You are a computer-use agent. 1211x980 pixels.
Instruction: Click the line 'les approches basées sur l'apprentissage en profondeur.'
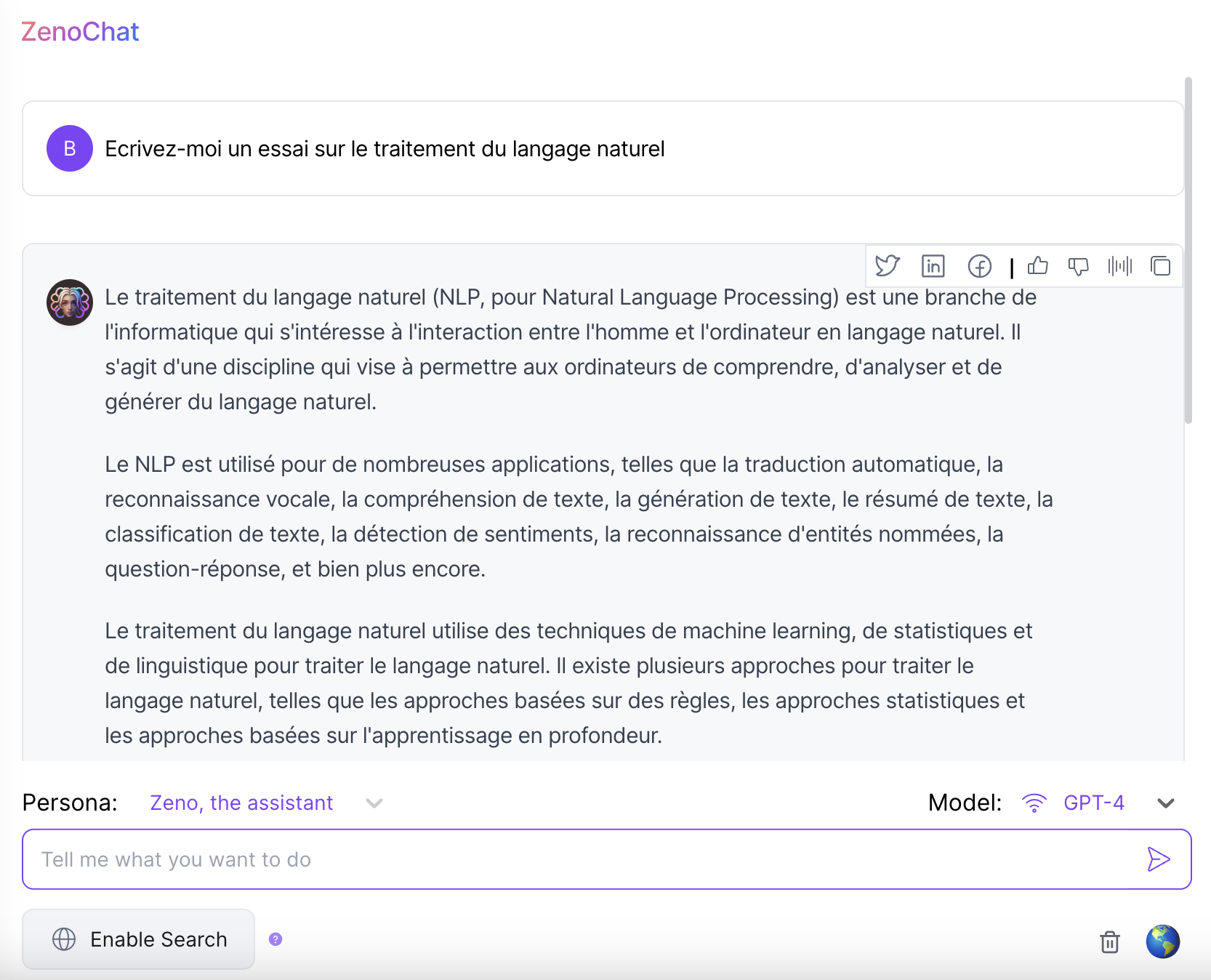[x=383, y=735]
